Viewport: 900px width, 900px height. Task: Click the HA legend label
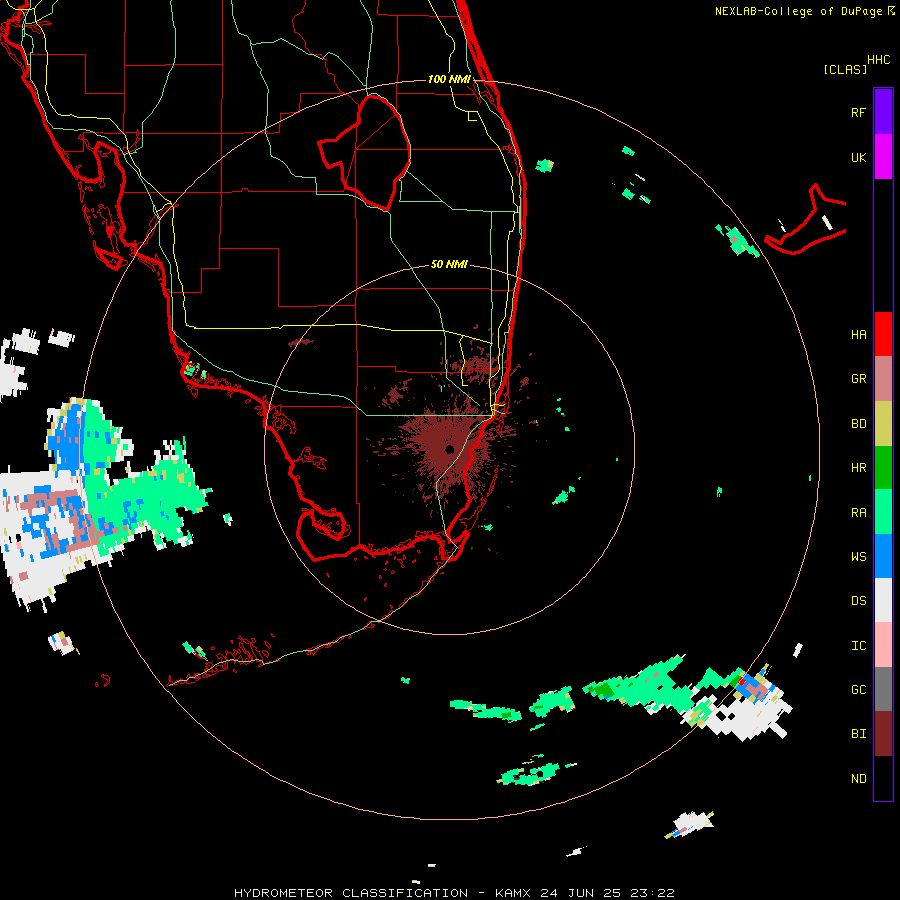[x=858, y=335]
